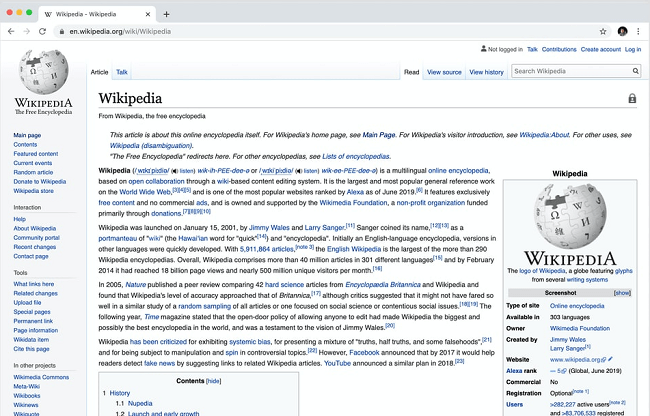Click the infobox Wikipedia globe image
Viewport: 650px width, 416px height.
(570, 216)
